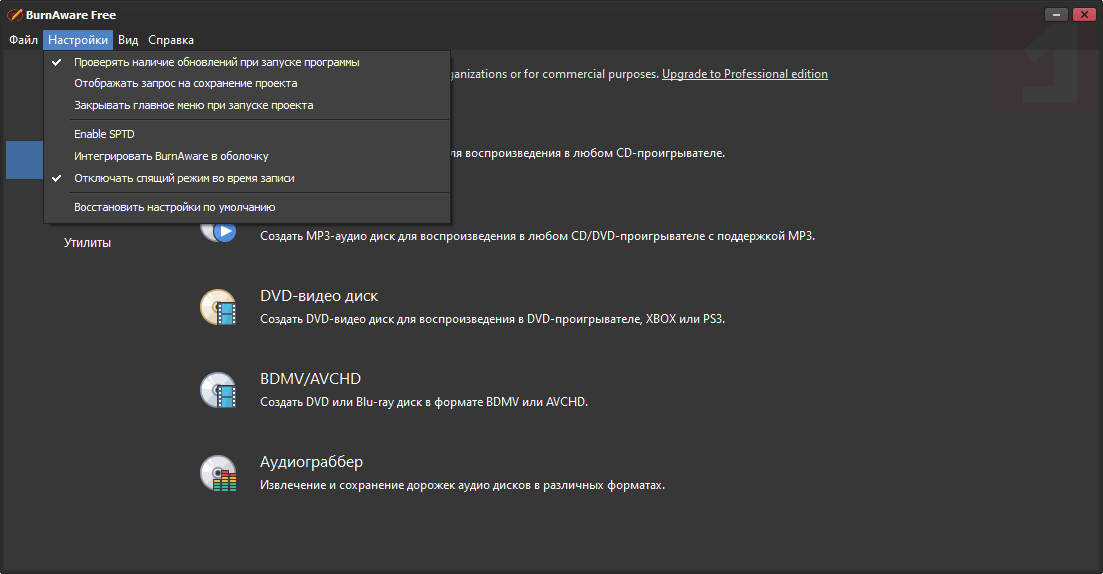Uncheck disabling sleep mode during recording
Viewport: 1103px width, 574px height.
[x=184, y=178]
